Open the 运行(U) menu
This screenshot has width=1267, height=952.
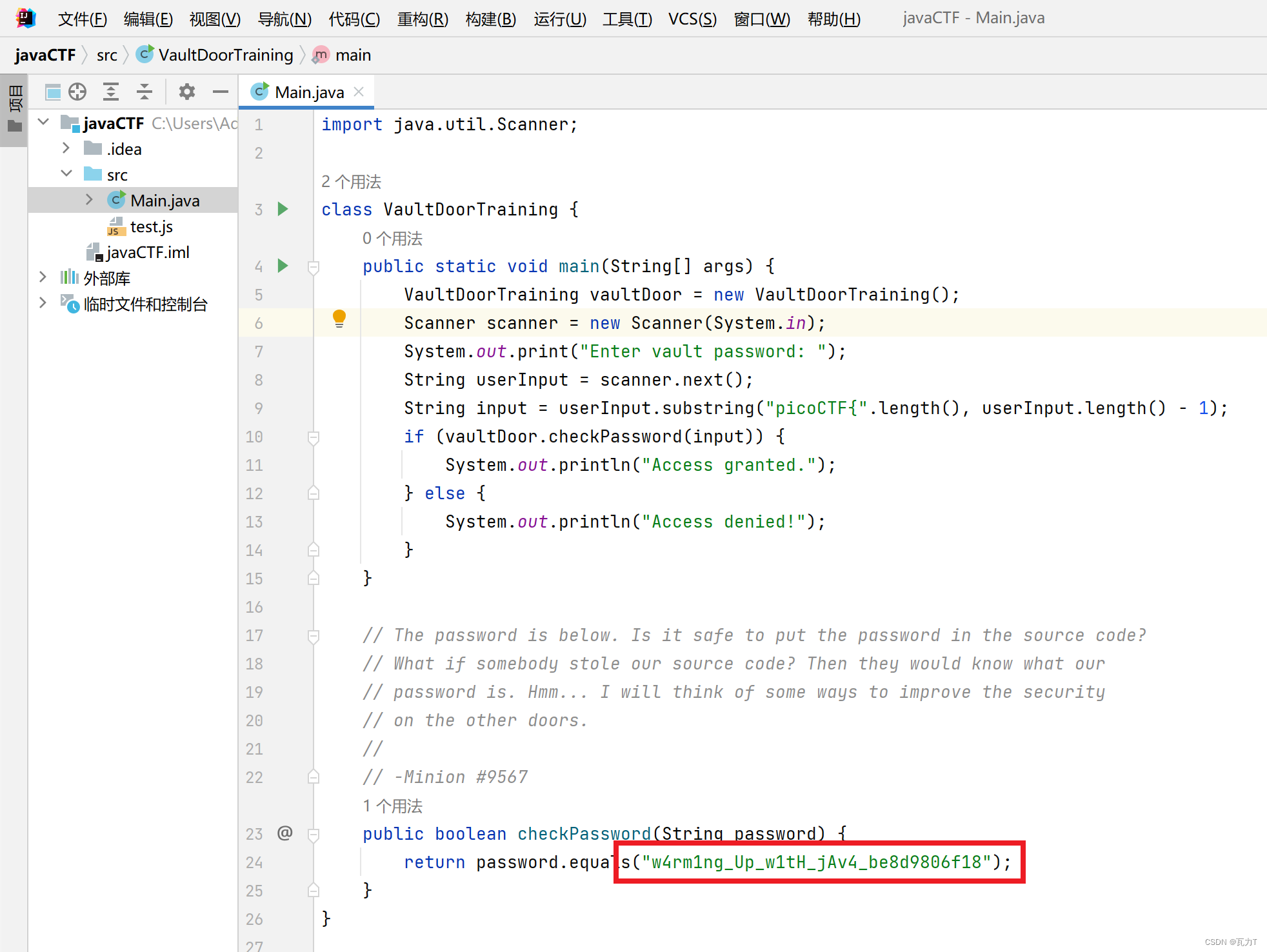pyautogui.click(x=559, y=19)
